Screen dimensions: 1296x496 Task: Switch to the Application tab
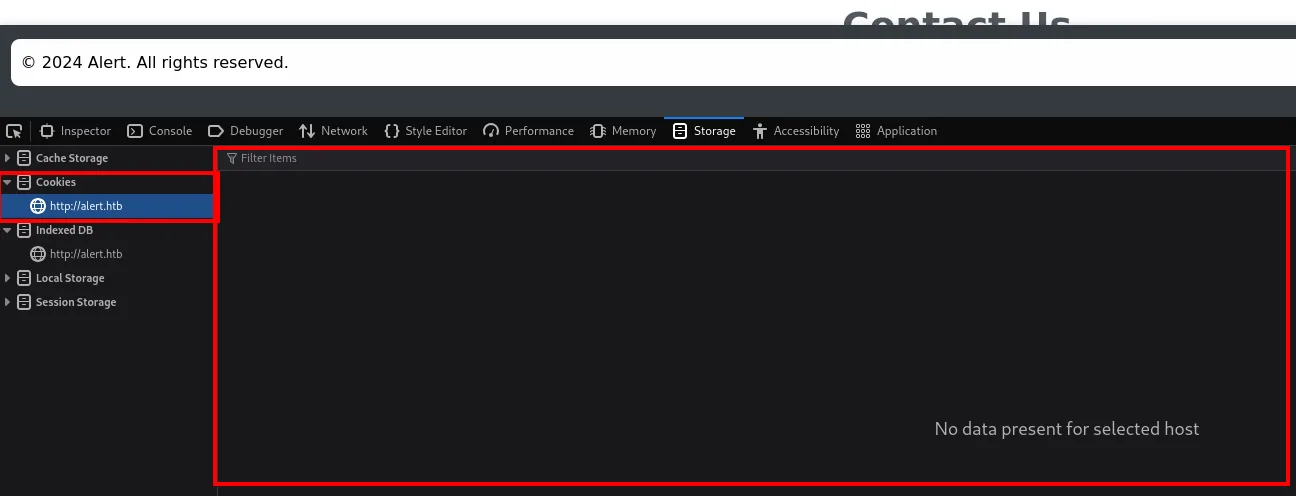tap(896, 131)
